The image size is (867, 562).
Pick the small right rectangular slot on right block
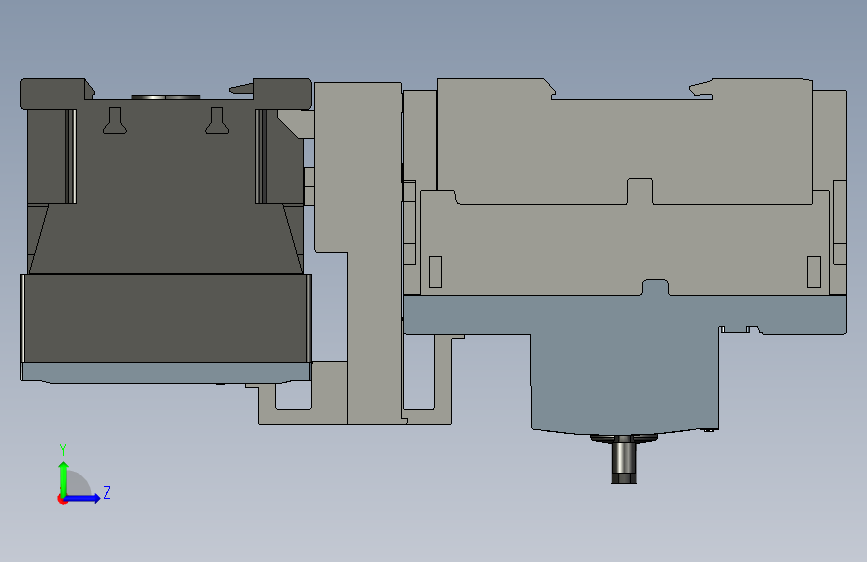813,272
